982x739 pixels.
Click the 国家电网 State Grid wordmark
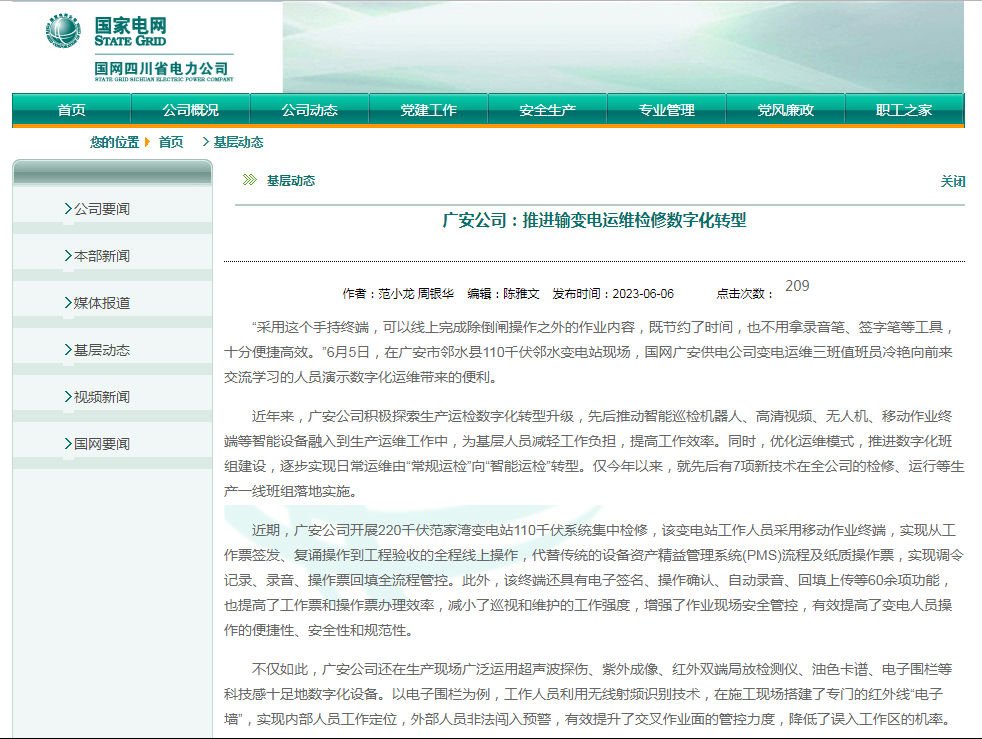click(x=130, y=31)
